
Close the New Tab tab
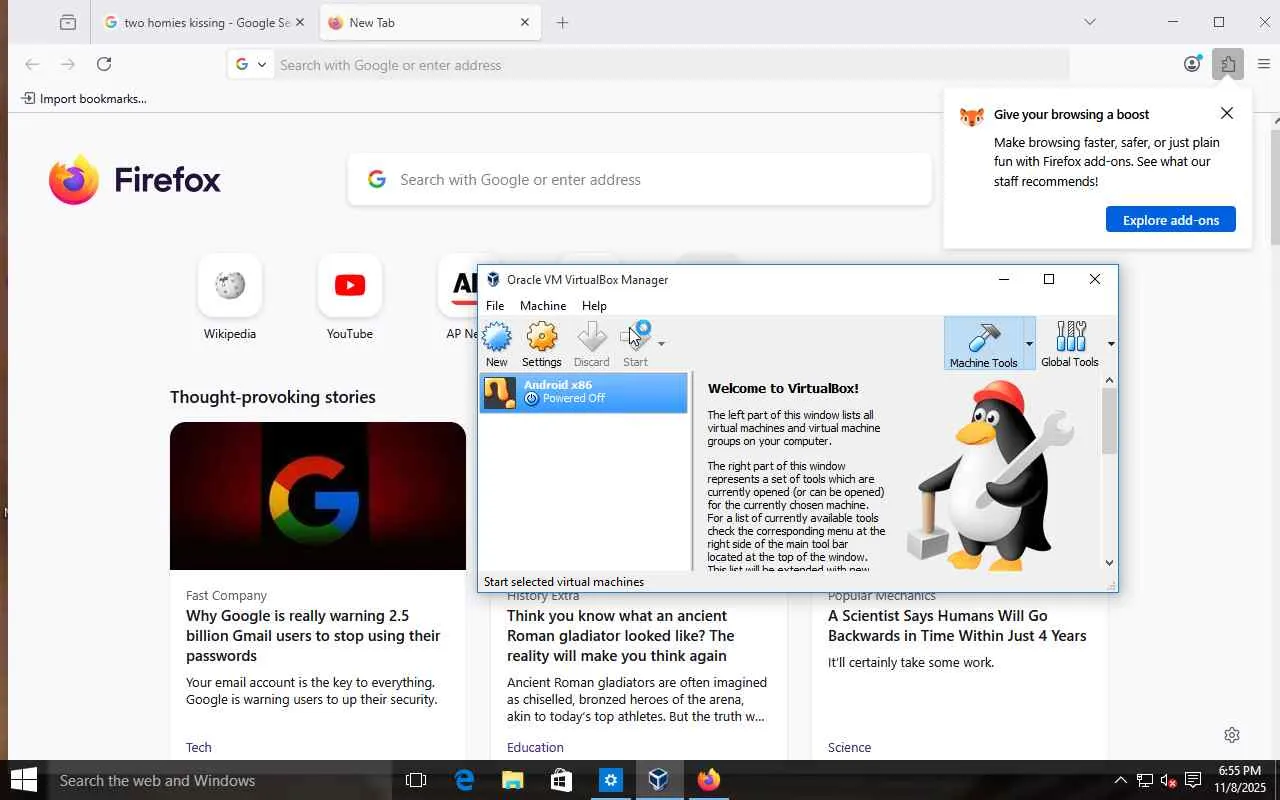524,22
